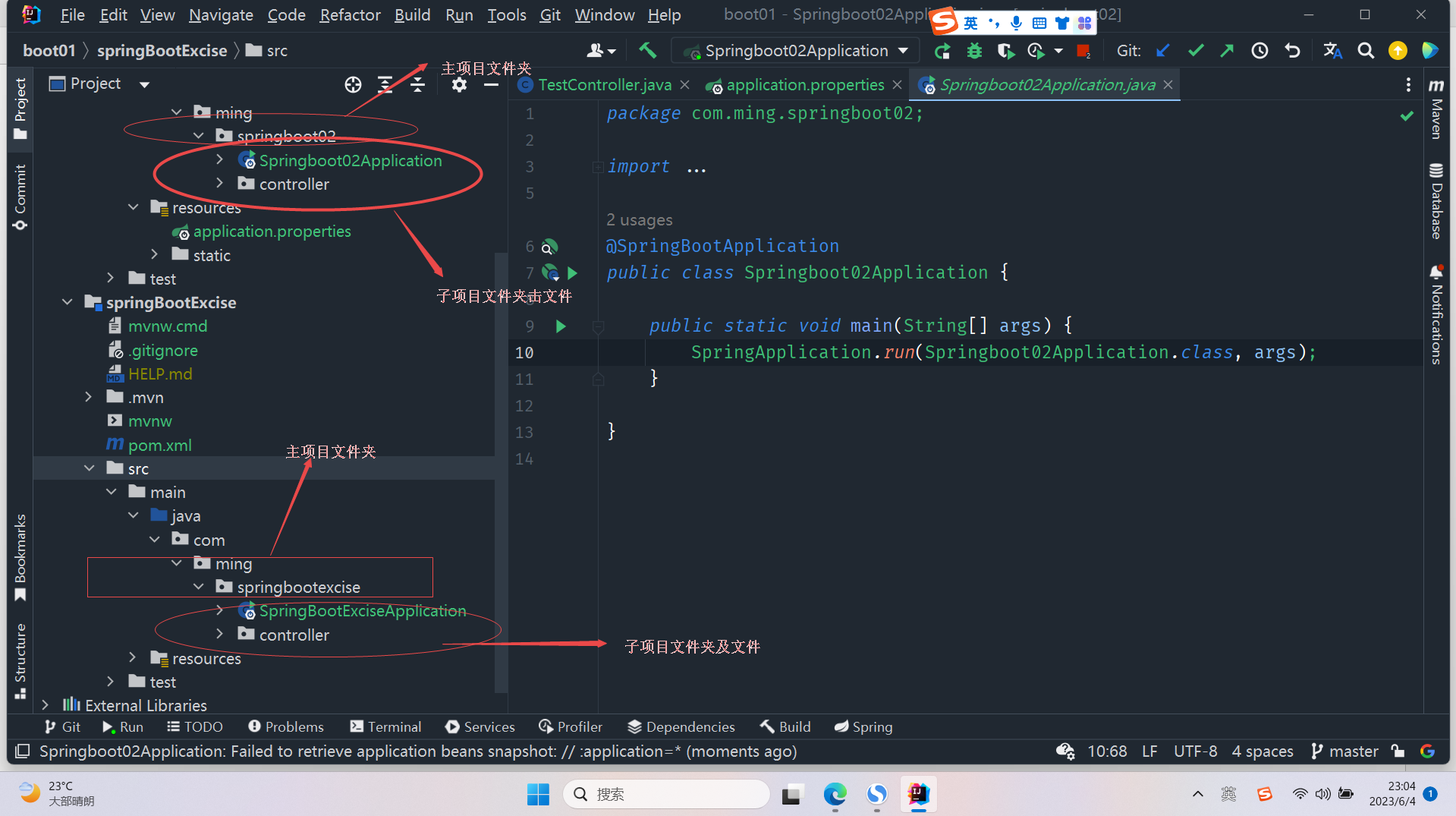Collapse the springBootExcise module node

click(x=68, y=302)
